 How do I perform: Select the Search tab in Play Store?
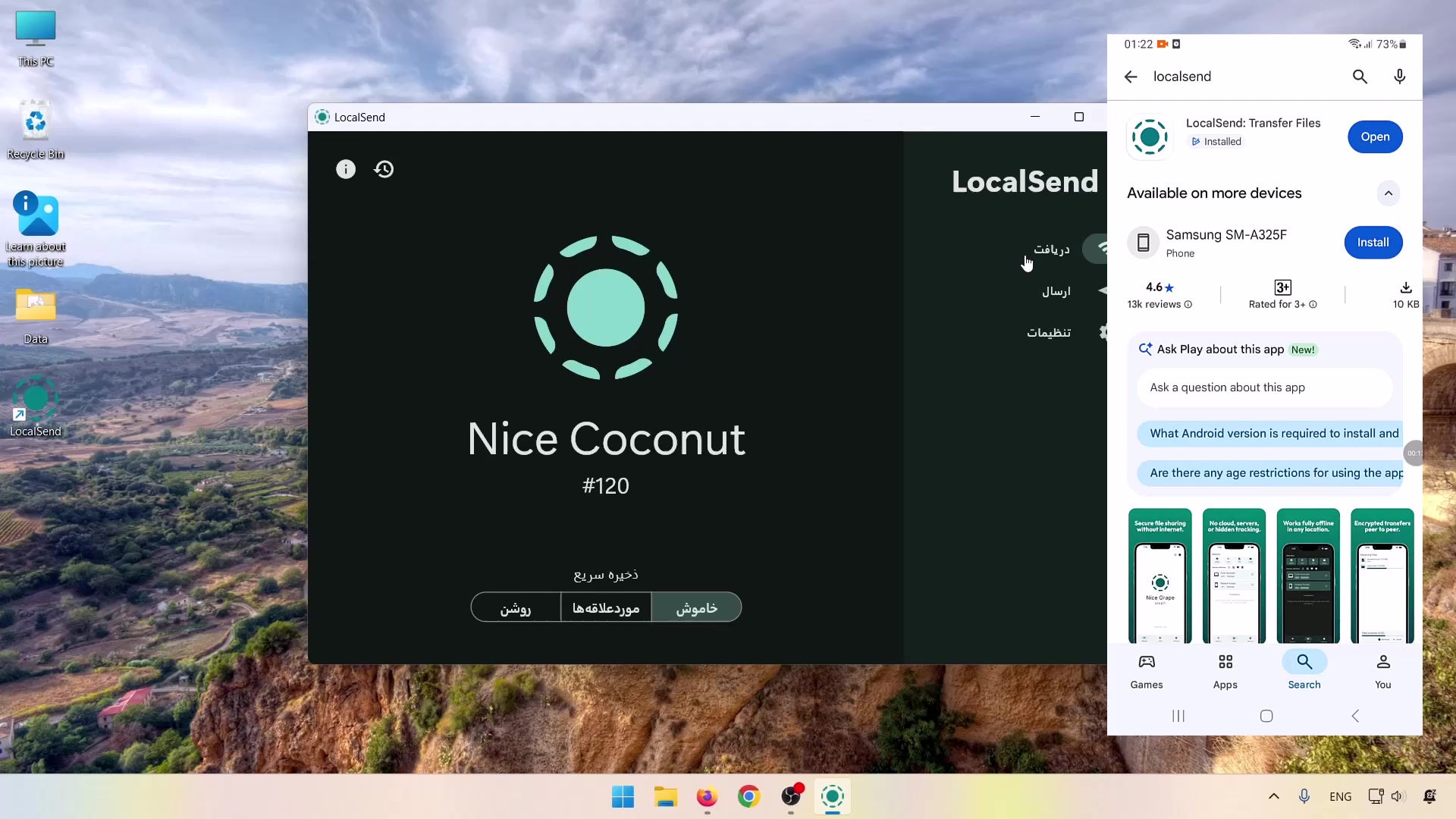pos(1304,672)
